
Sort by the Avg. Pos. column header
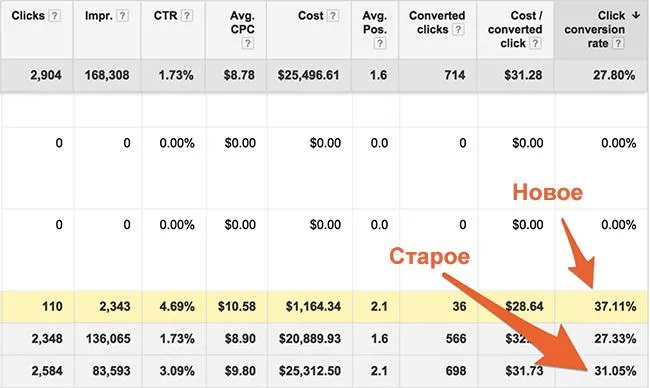(374, 23)
